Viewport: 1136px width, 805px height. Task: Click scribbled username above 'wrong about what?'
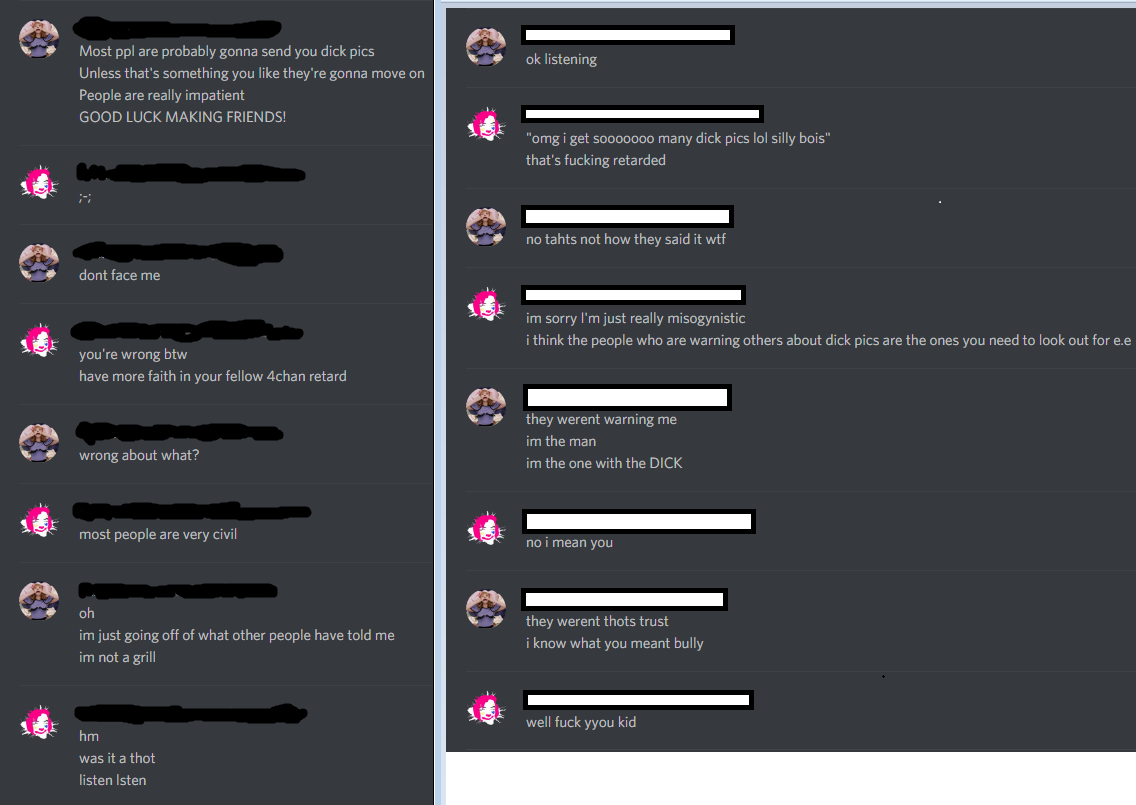(x=179, y=433)
